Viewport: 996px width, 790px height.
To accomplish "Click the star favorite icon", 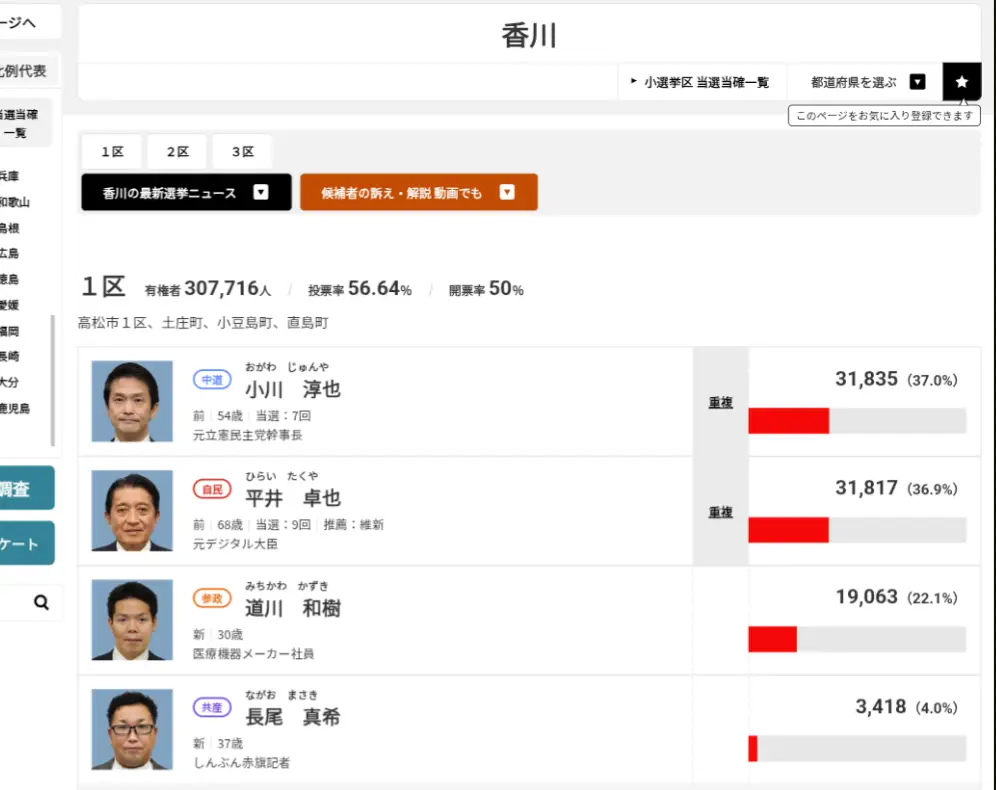I will pyautogui.click(x=961, y=82).
